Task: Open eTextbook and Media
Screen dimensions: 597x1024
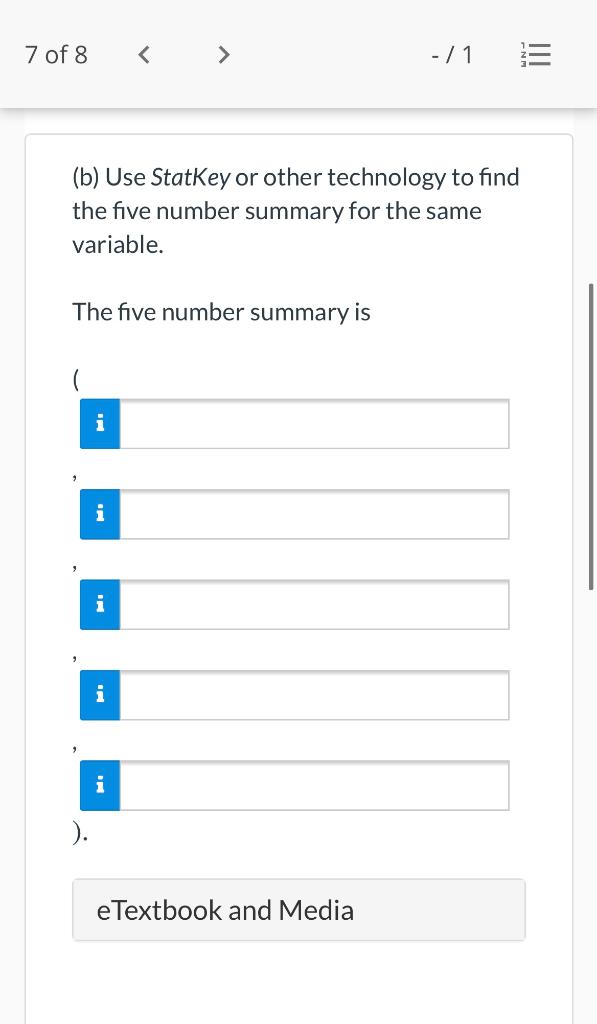Action: click(x=298, y=909)
